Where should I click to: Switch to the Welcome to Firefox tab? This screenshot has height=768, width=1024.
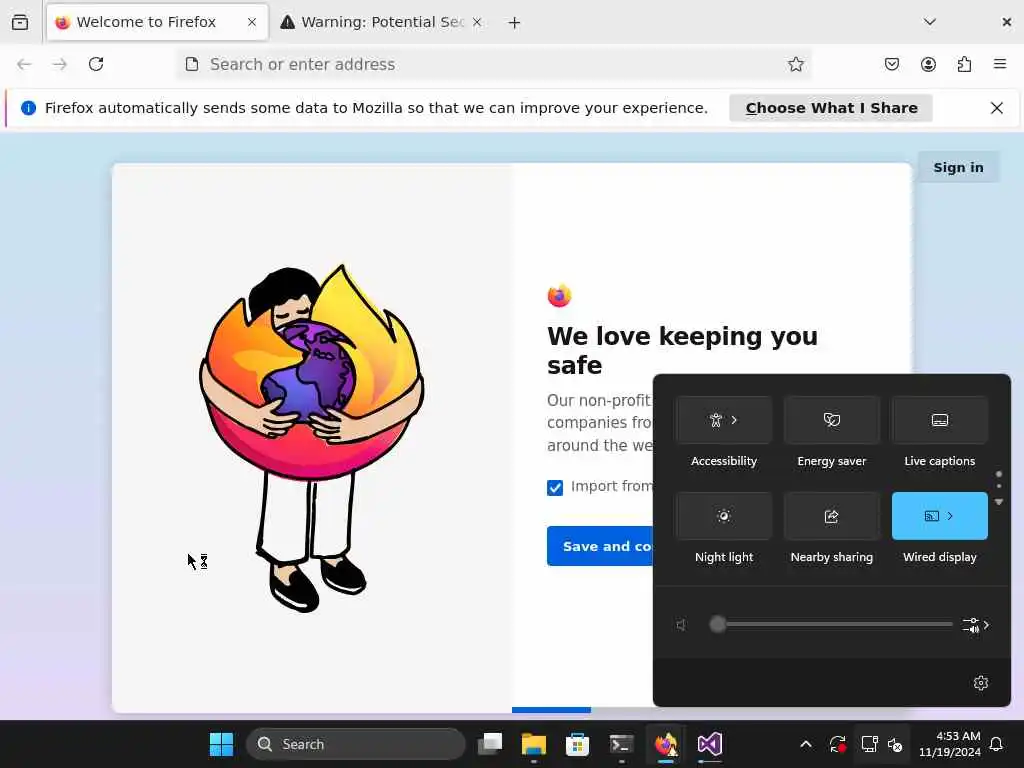pos(157,22)
